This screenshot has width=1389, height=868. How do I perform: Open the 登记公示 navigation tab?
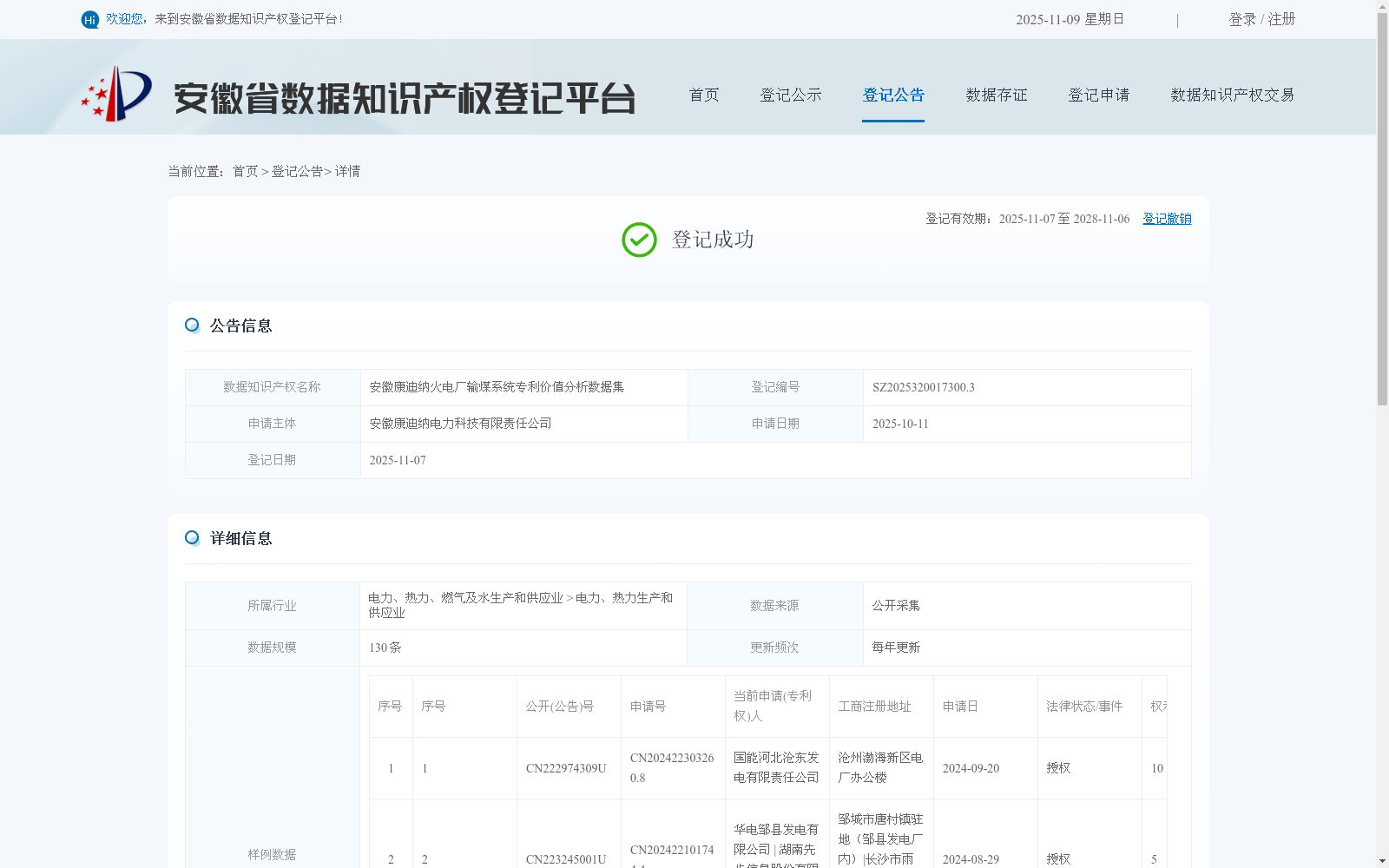pyautogui.click(x=791, y=95)
